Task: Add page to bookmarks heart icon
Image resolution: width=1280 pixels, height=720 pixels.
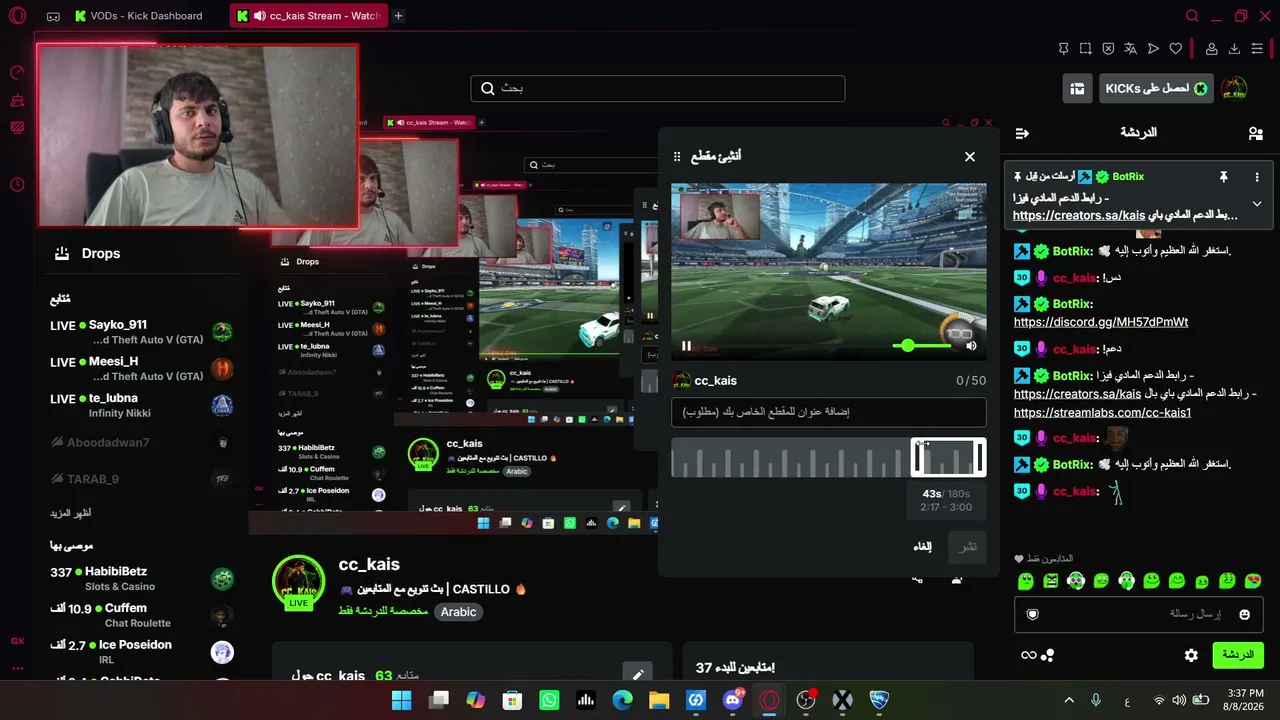Action: 1176,48
